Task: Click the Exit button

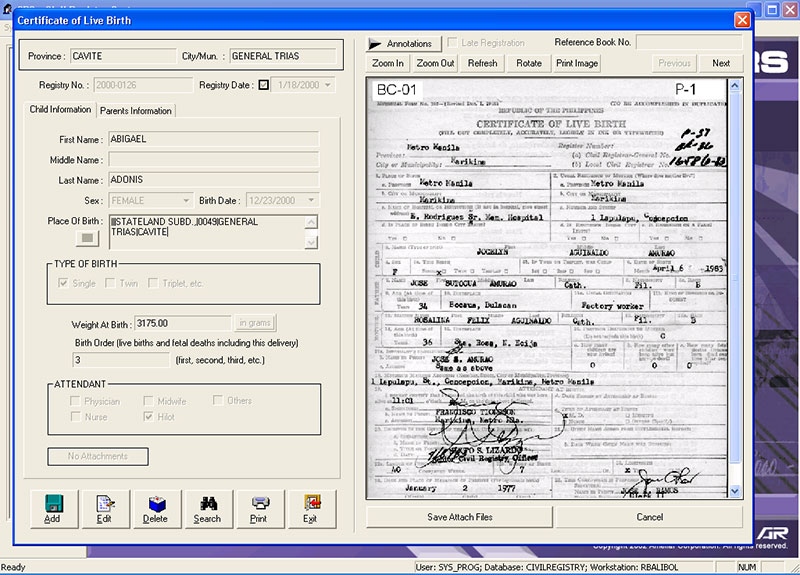Action: point(311,509)
